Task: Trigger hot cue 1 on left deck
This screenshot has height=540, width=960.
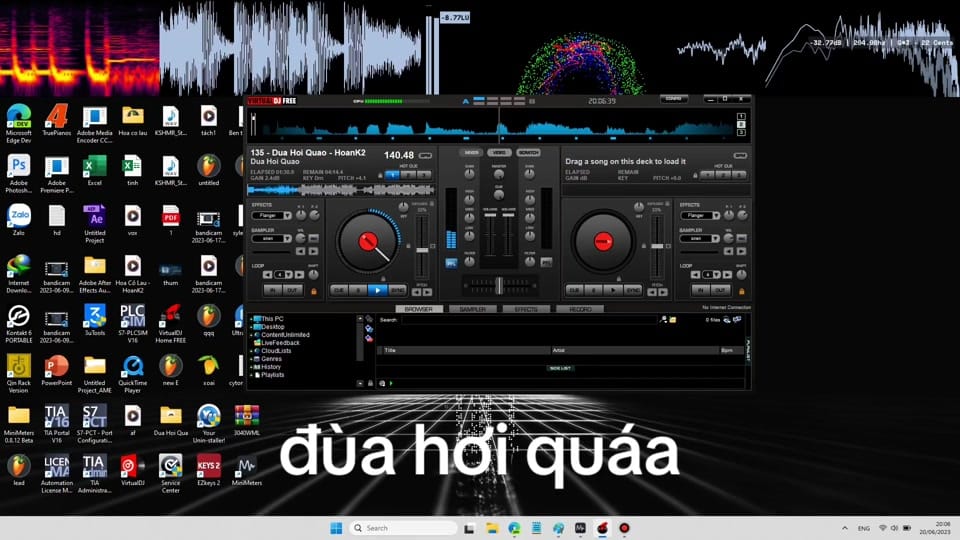Action: click(392, 174)
